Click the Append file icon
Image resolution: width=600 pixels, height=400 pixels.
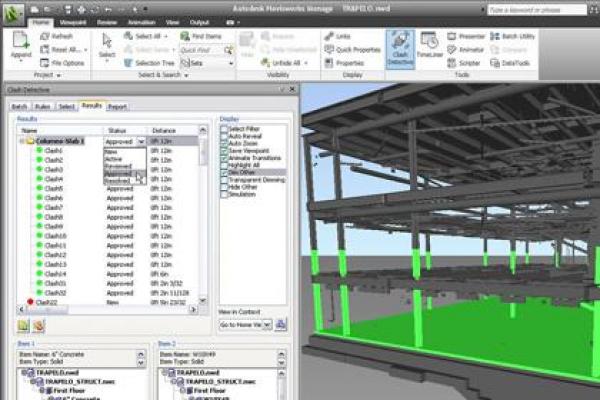tap(20, 48)
